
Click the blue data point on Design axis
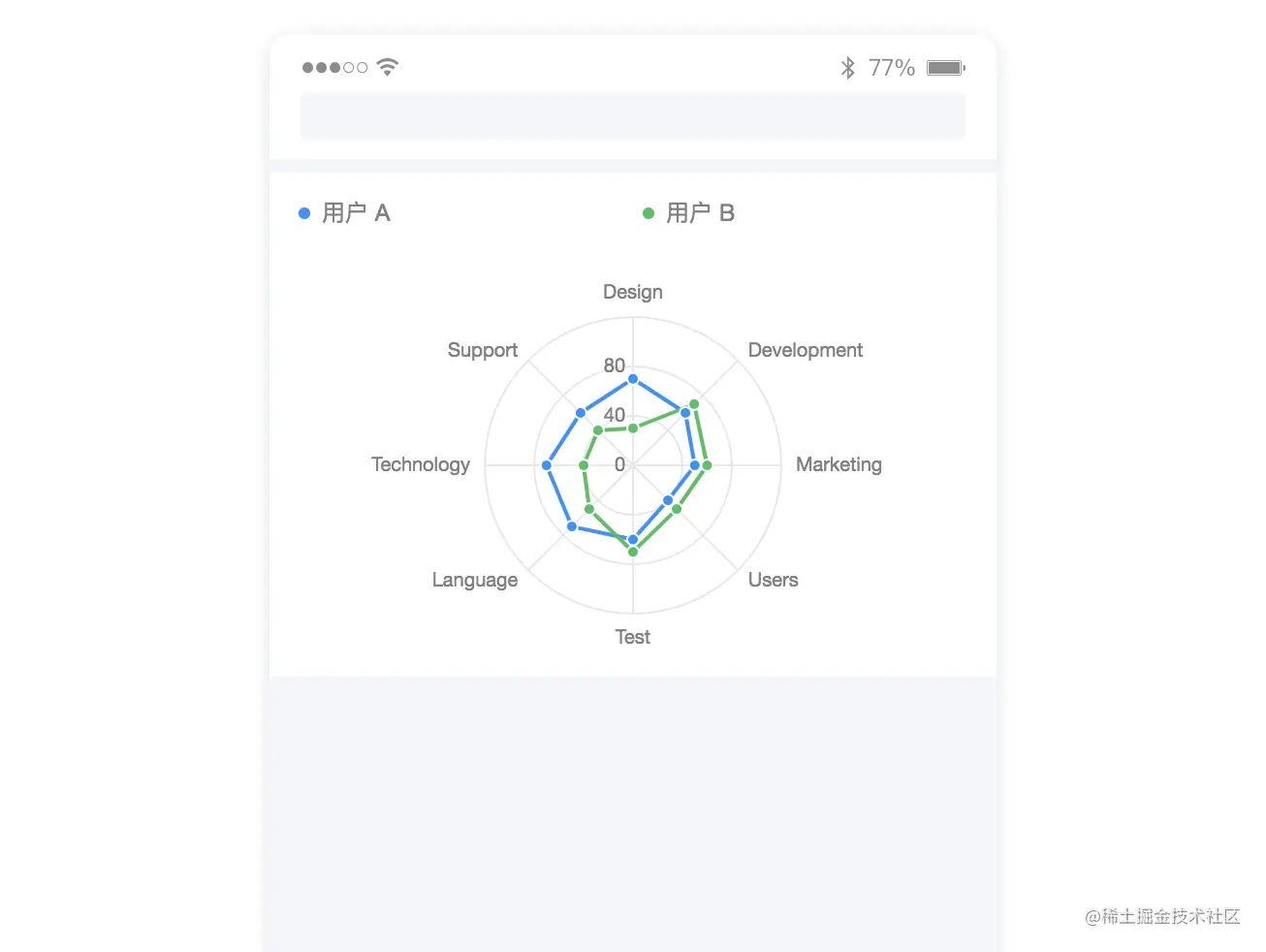[x=633, y=379]
